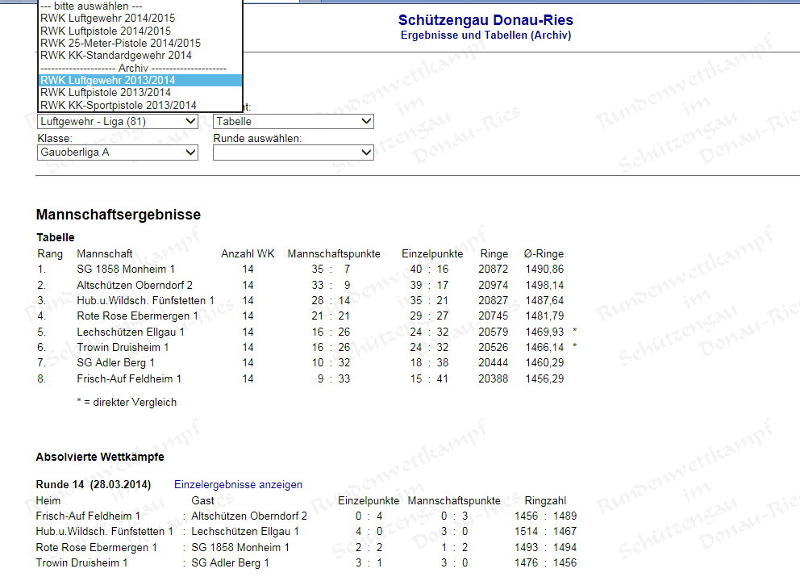This screenshot has width=800, height=581.
Task: Click guest team Altschützen Oberndorf 2 in Runde 14
Action: point(249,516)
